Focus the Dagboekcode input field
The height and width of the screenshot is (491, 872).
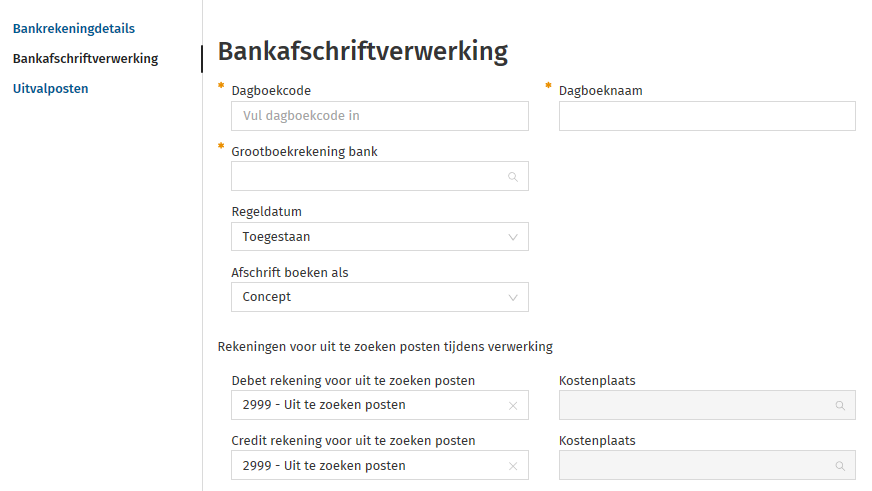(379, 116)
